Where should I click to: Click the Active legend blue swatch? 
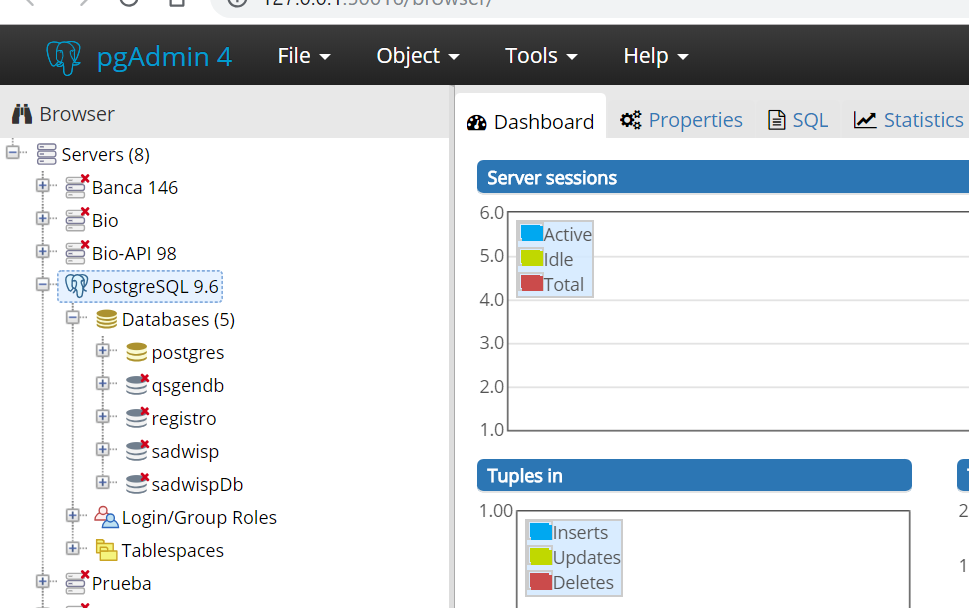(x=531, y=233)
